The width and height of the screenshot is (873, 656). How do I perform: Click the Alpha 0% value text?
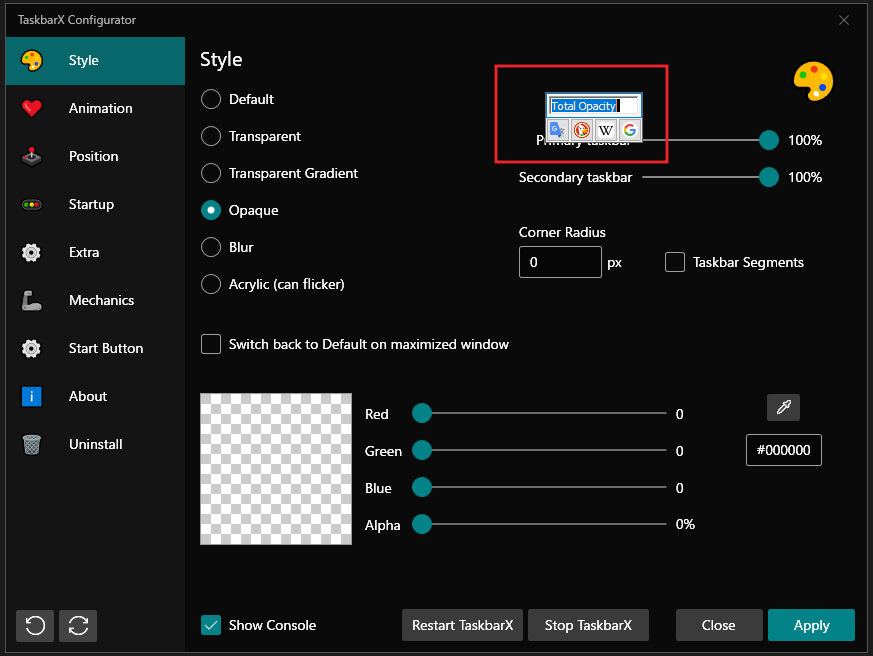click(x=685, y=524)
